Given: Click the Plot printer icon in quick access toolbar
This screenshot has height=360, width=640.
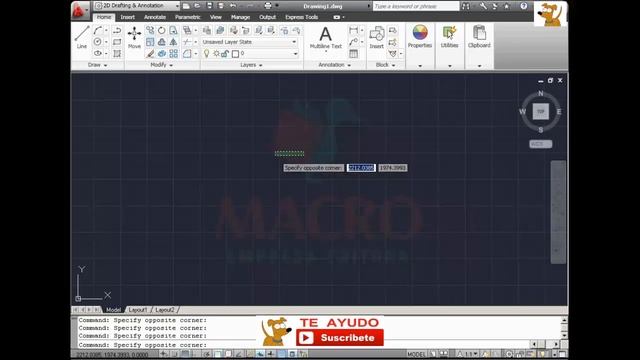Looking at the screenshot, I should point(268,6).
